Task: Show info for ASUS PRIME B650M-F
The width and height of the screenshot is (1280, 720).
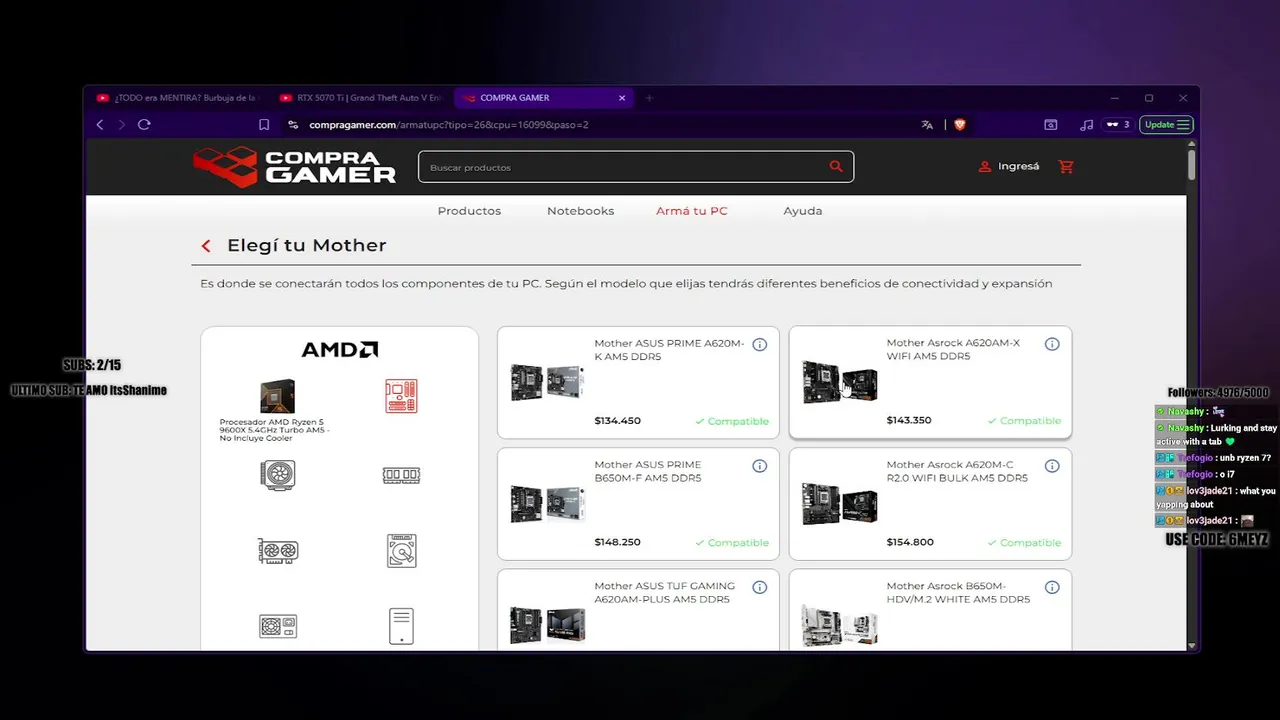Action: point(759,466)
